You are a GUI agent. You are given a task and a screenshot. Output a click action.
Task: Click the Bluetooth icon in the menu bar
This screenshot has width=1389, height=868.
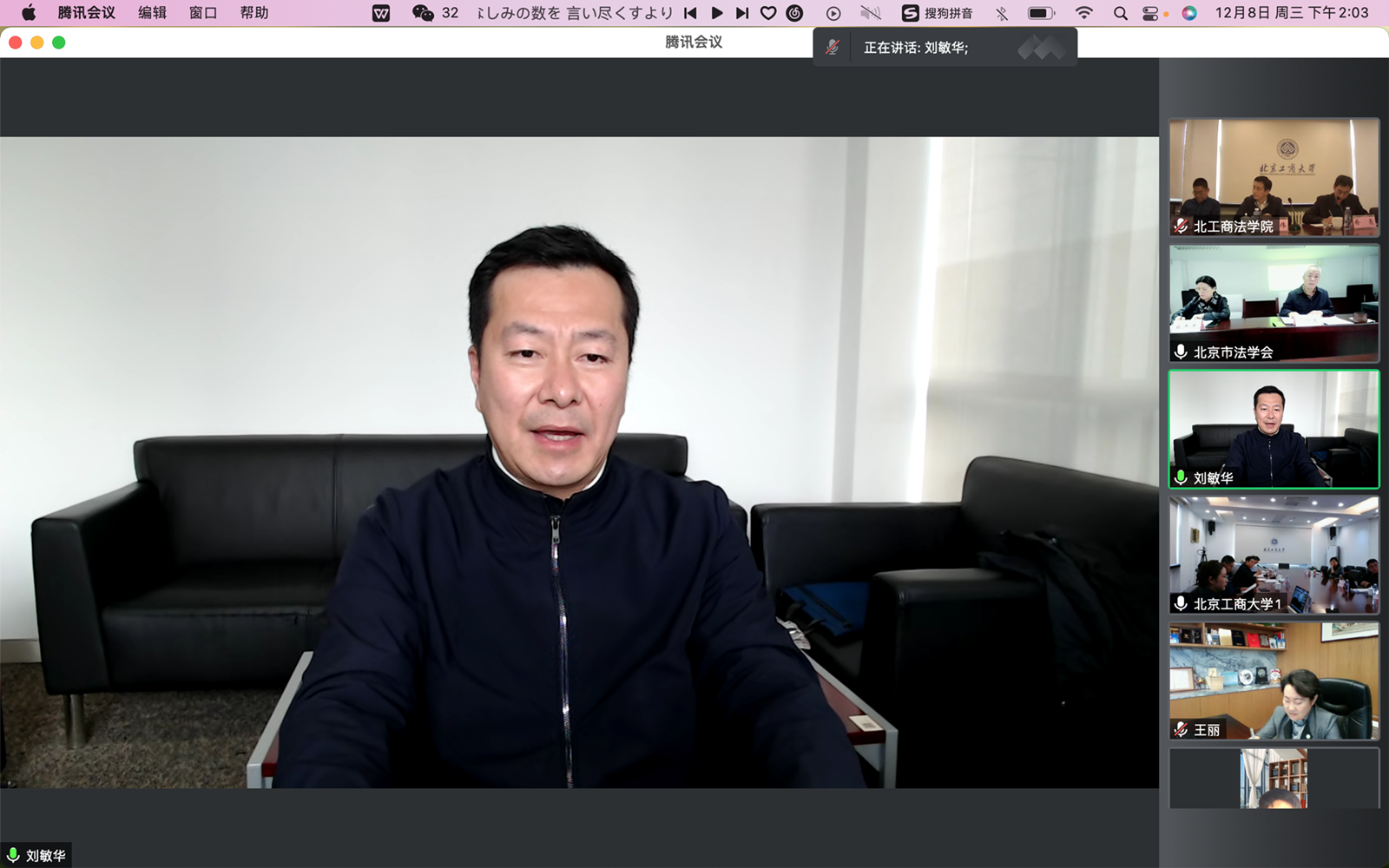[x=1001, y=13]
